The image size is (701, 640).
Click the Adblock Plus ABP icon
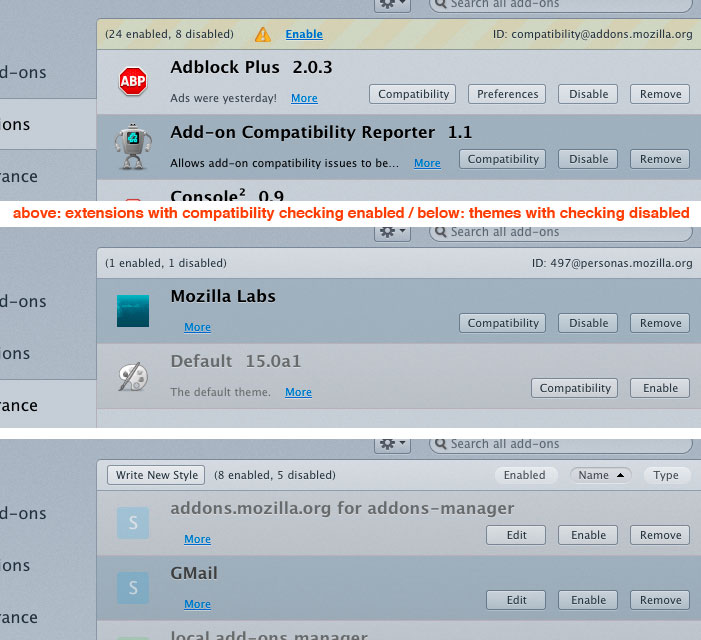133,81
